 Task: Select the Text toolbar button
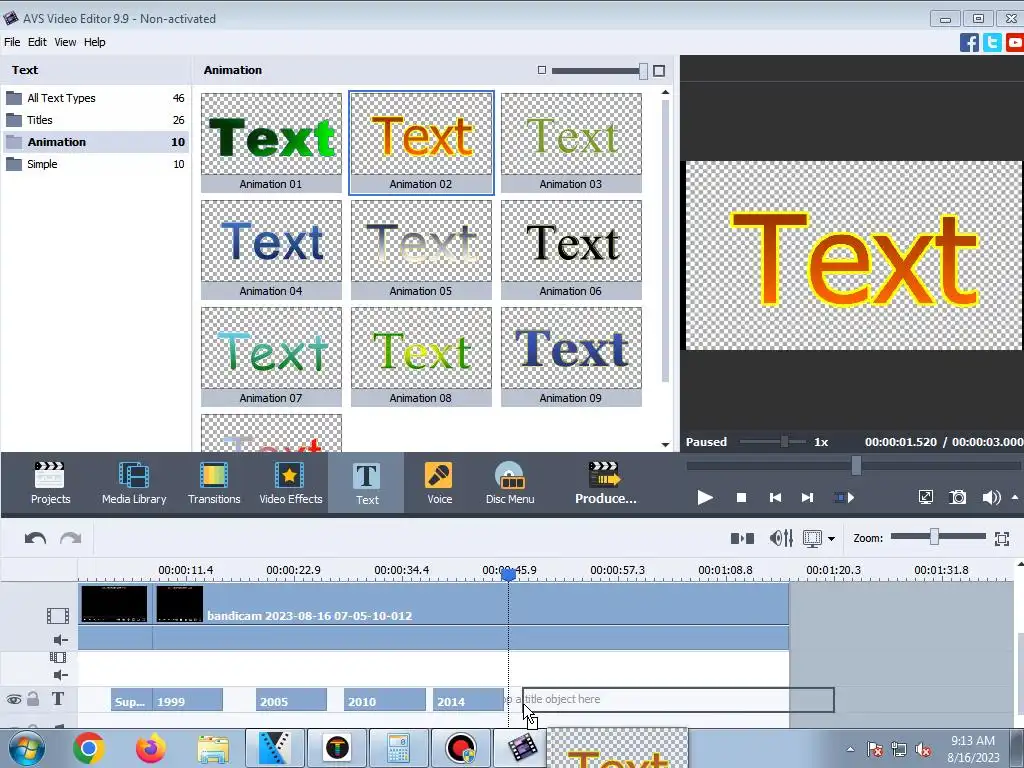point(366,483)
